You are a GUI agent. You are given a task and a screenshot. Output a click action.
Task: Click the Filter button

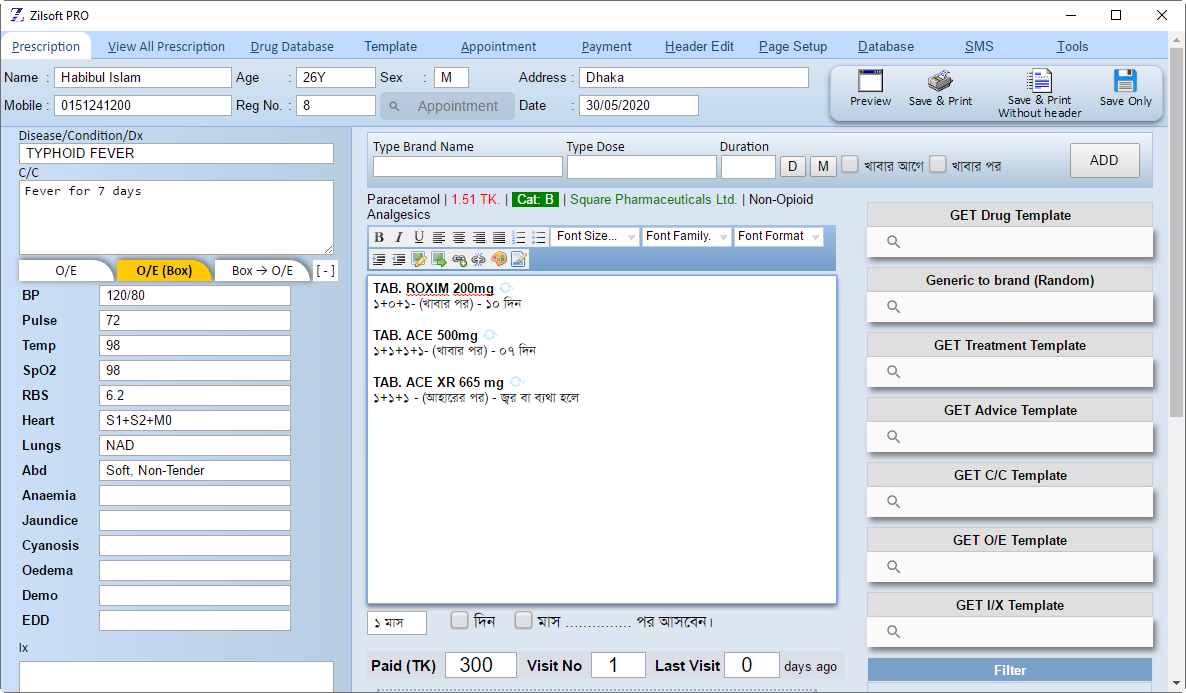coord(1010,670)
